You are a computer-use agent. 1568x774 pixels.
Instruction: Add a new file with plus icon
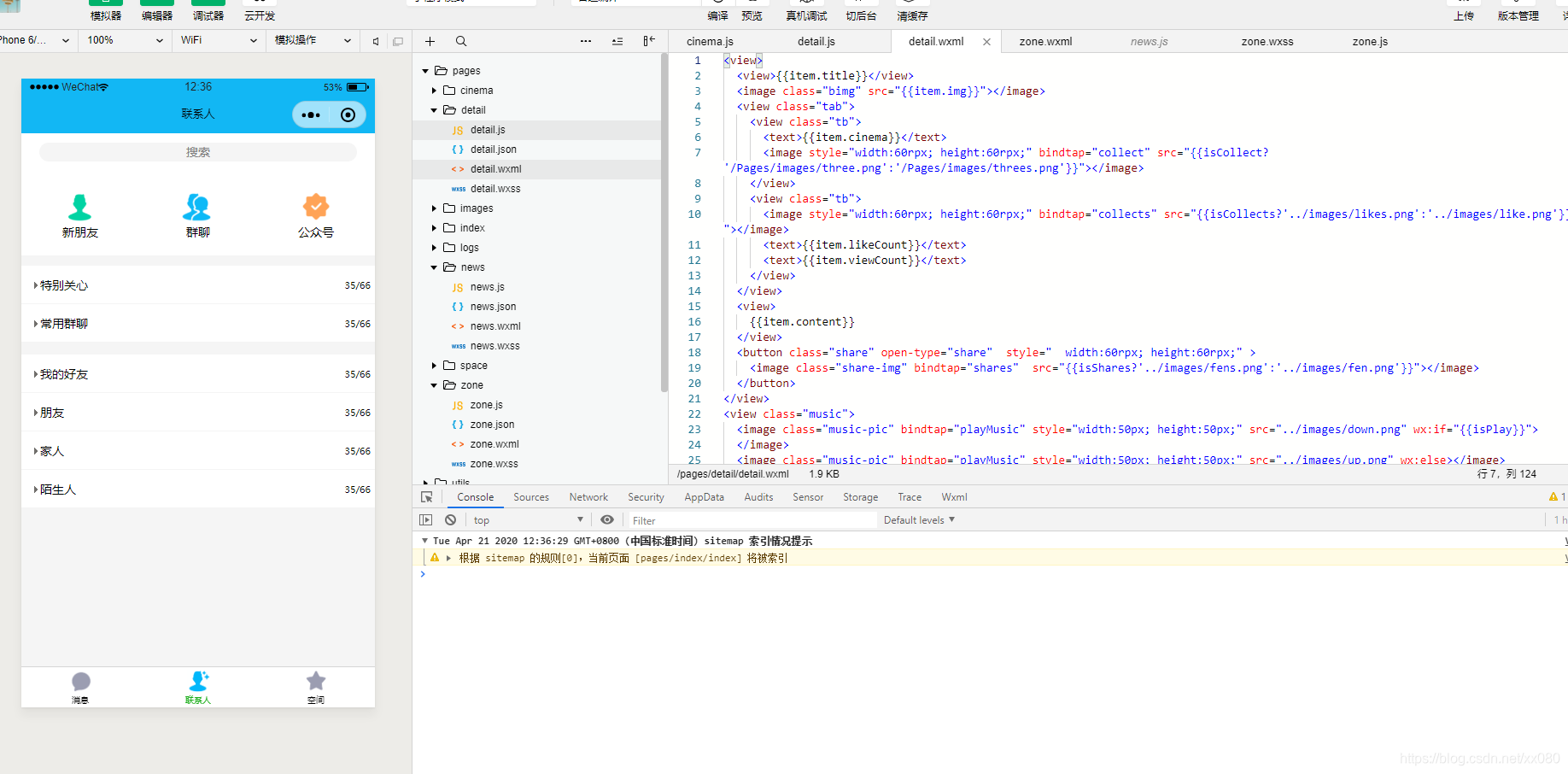tap(430, 41)
